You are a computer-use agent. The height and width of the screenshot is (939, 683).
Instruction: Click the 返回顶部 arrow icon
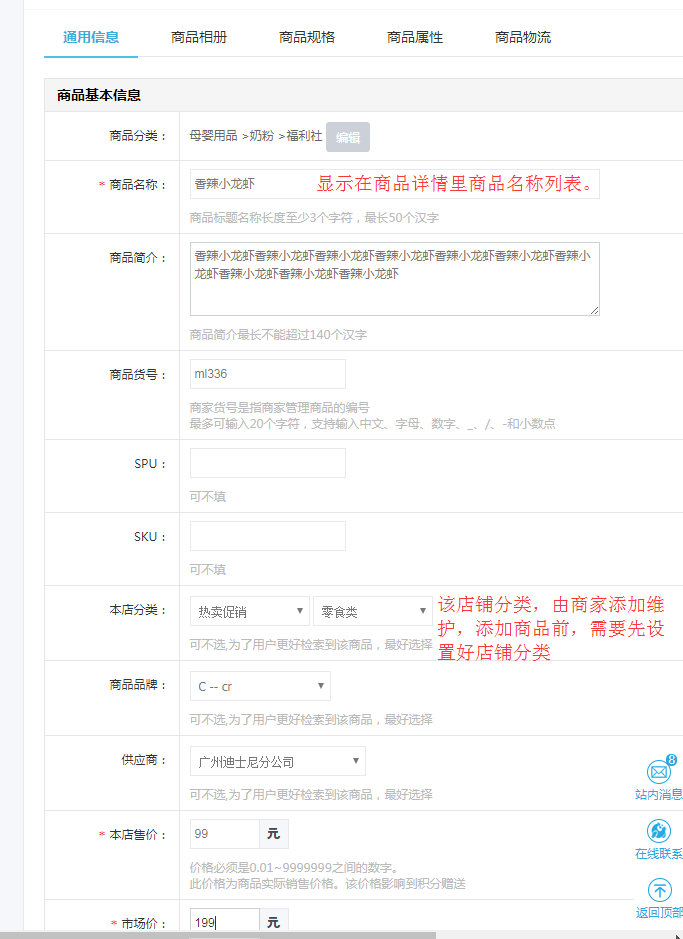659,890
